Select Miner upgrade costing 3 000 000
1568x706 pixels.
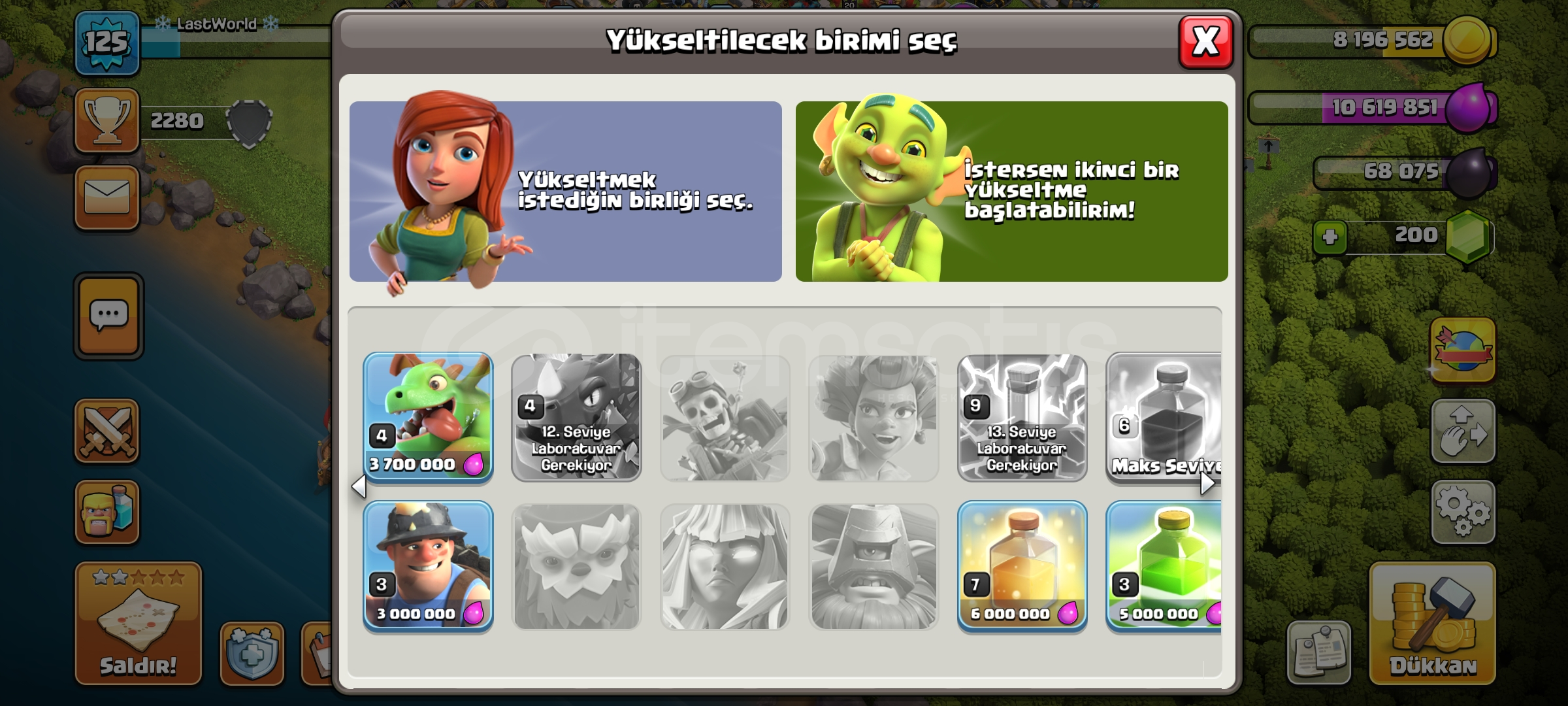point(428,566)
